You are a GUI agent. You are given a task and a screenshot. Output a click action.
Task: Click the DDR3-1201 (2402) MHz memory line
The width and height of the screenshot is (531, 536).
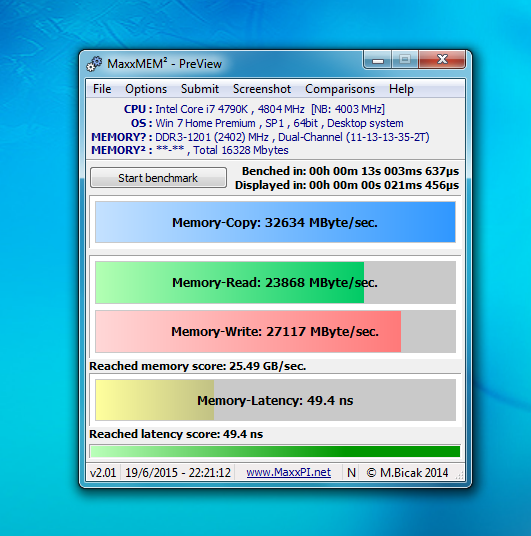pos(260,137)
